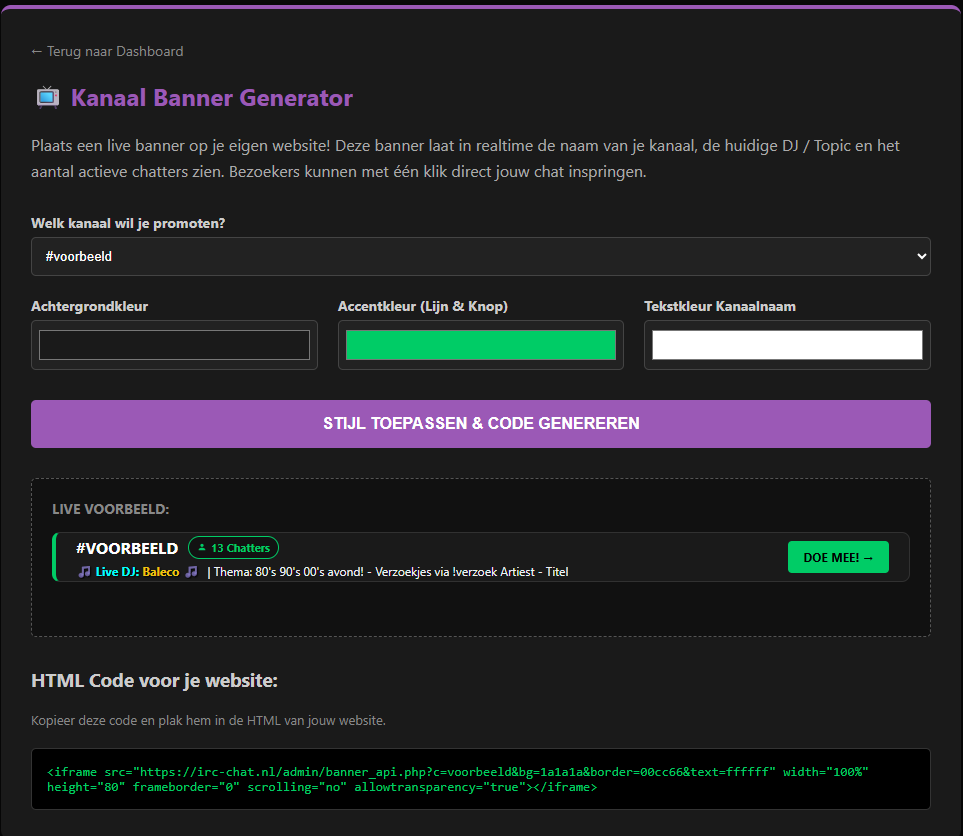Click the DOE MEE! button in the preview
This screenshot has width=963, height=836.
tap(838, 557)
